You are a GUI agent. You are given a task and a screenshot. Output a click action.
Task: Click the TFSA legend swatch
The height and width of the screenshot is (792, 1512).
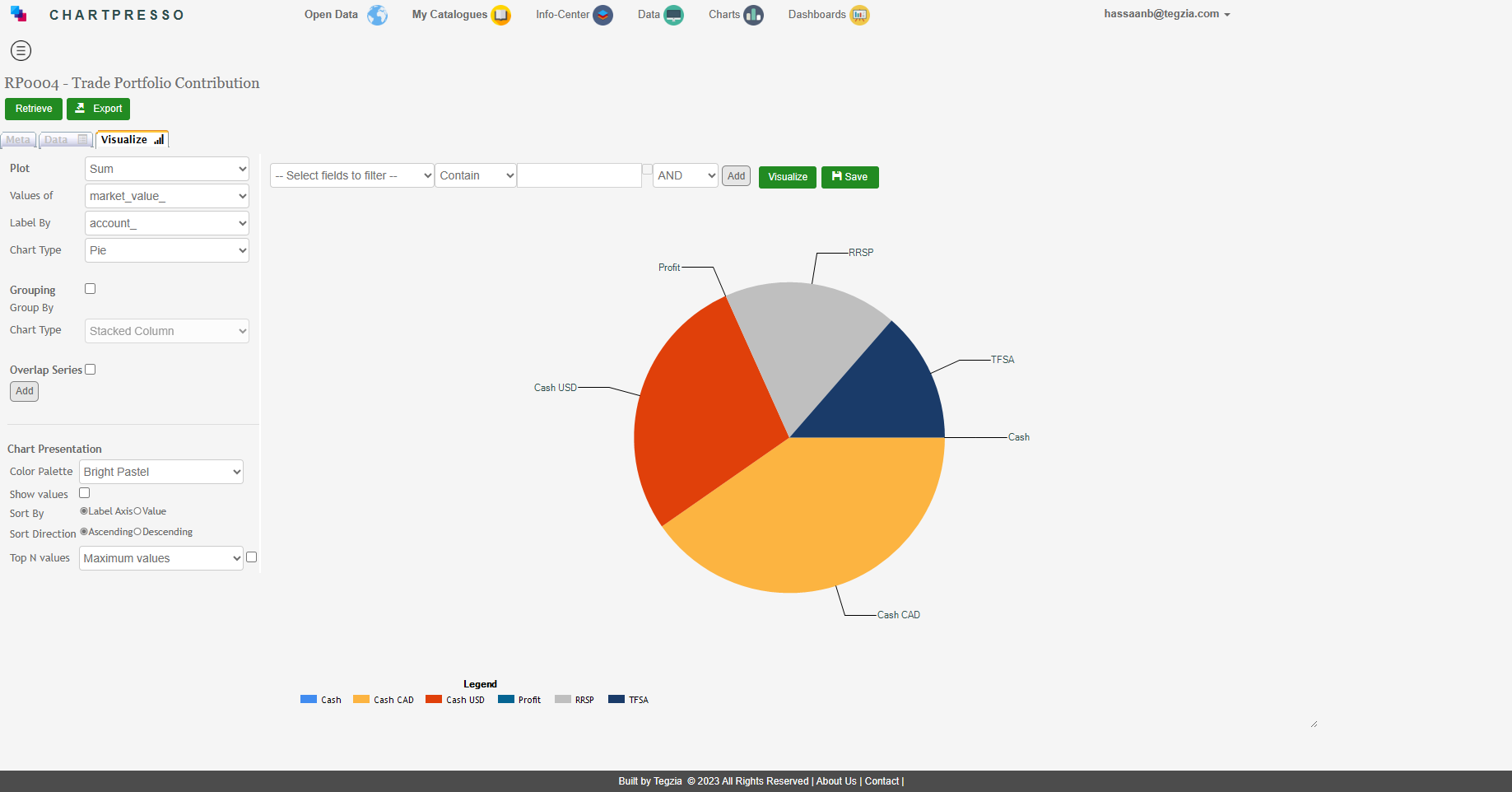[616, 699]
